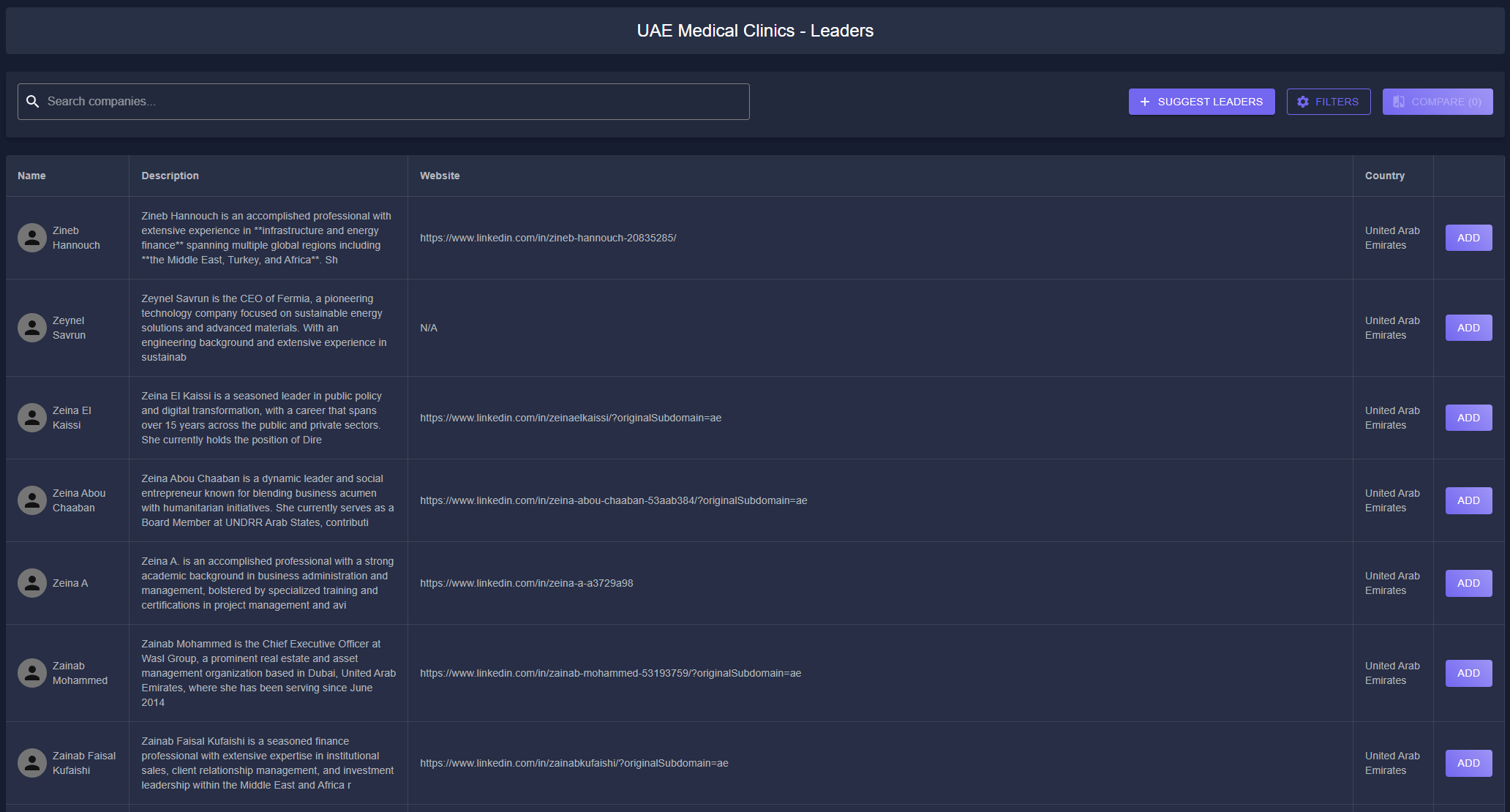Click the Description column header
1510x812 pixels.
[x=170, y=176]
